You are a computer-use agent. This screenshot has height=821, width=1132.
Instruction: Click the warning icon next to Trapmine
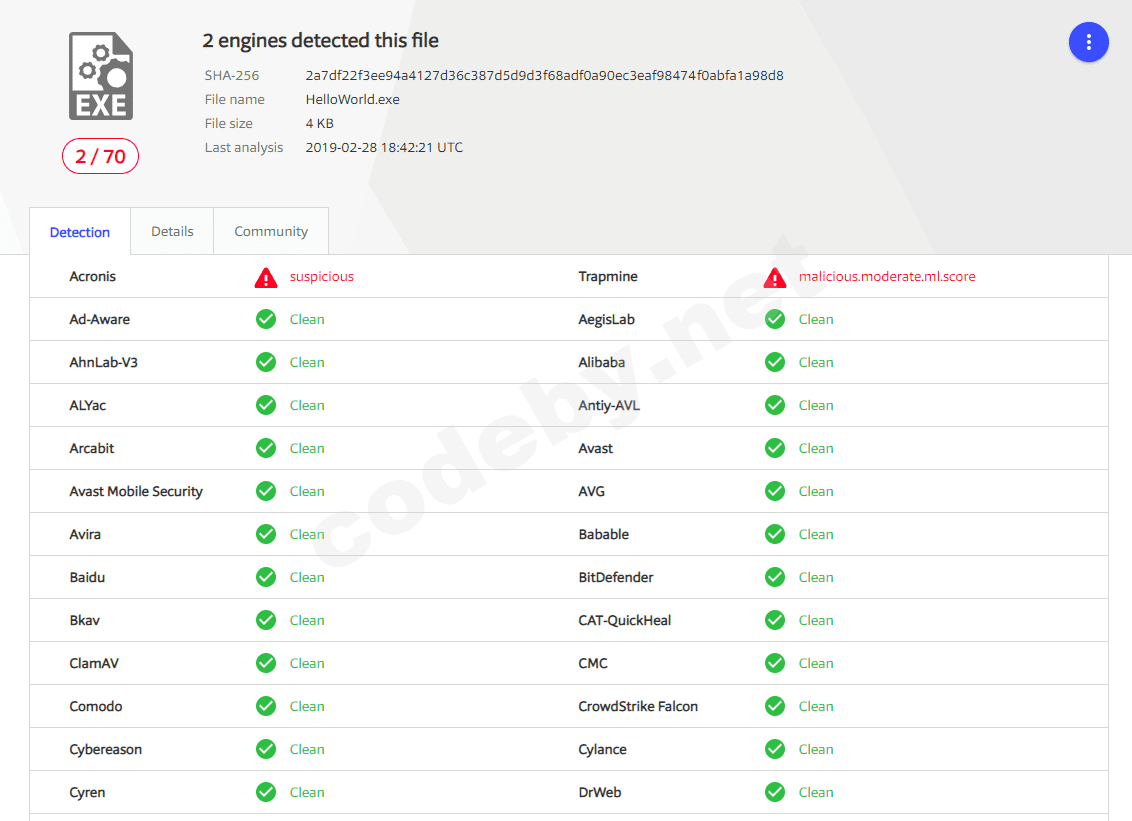[x=775, y=277]
